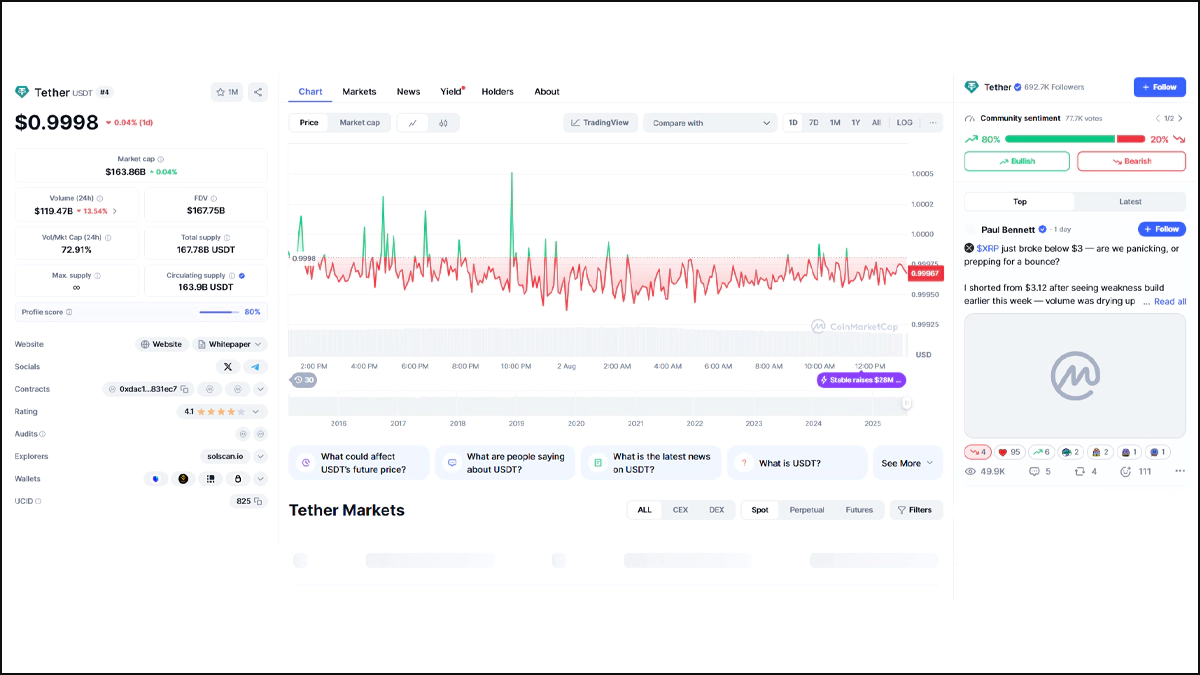Image resolution: width=1200 pixels, height=675 pixels.
Task: Click Read all on Paul Bennett's post
Action: (x=1170, y=301)
